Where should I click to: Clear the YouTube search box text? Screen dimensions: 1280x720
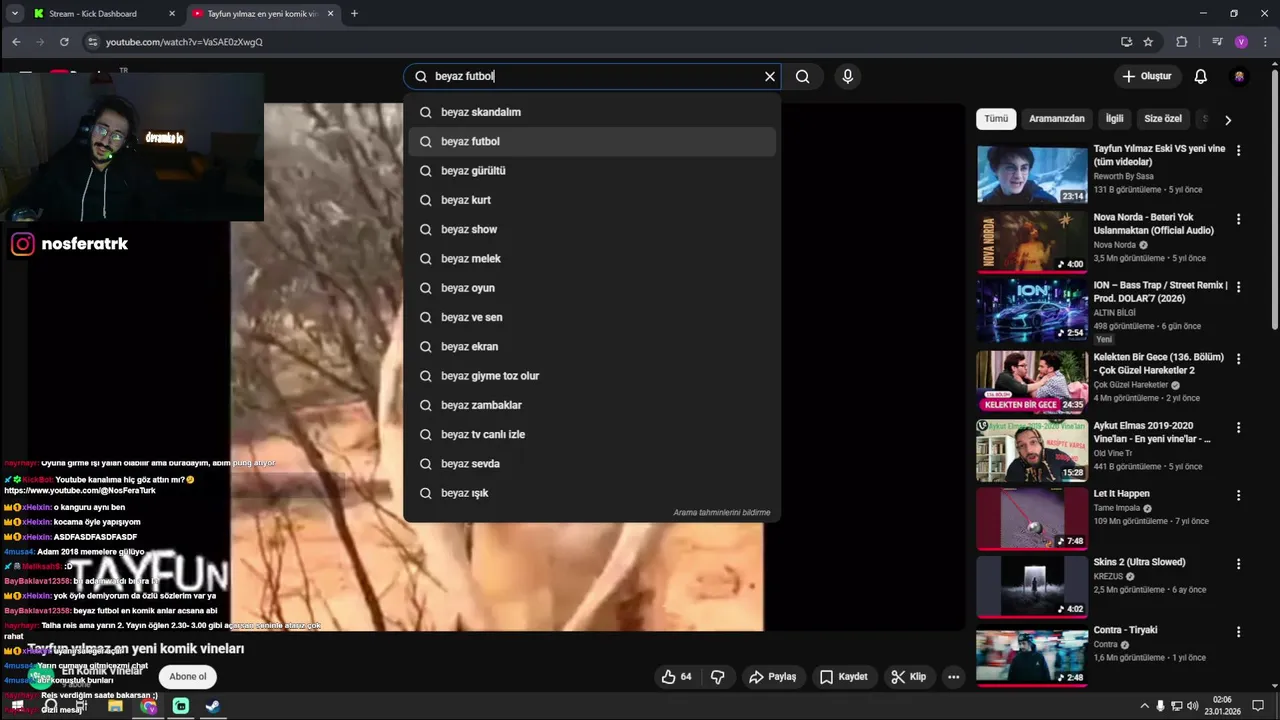[x=770, y=76]
